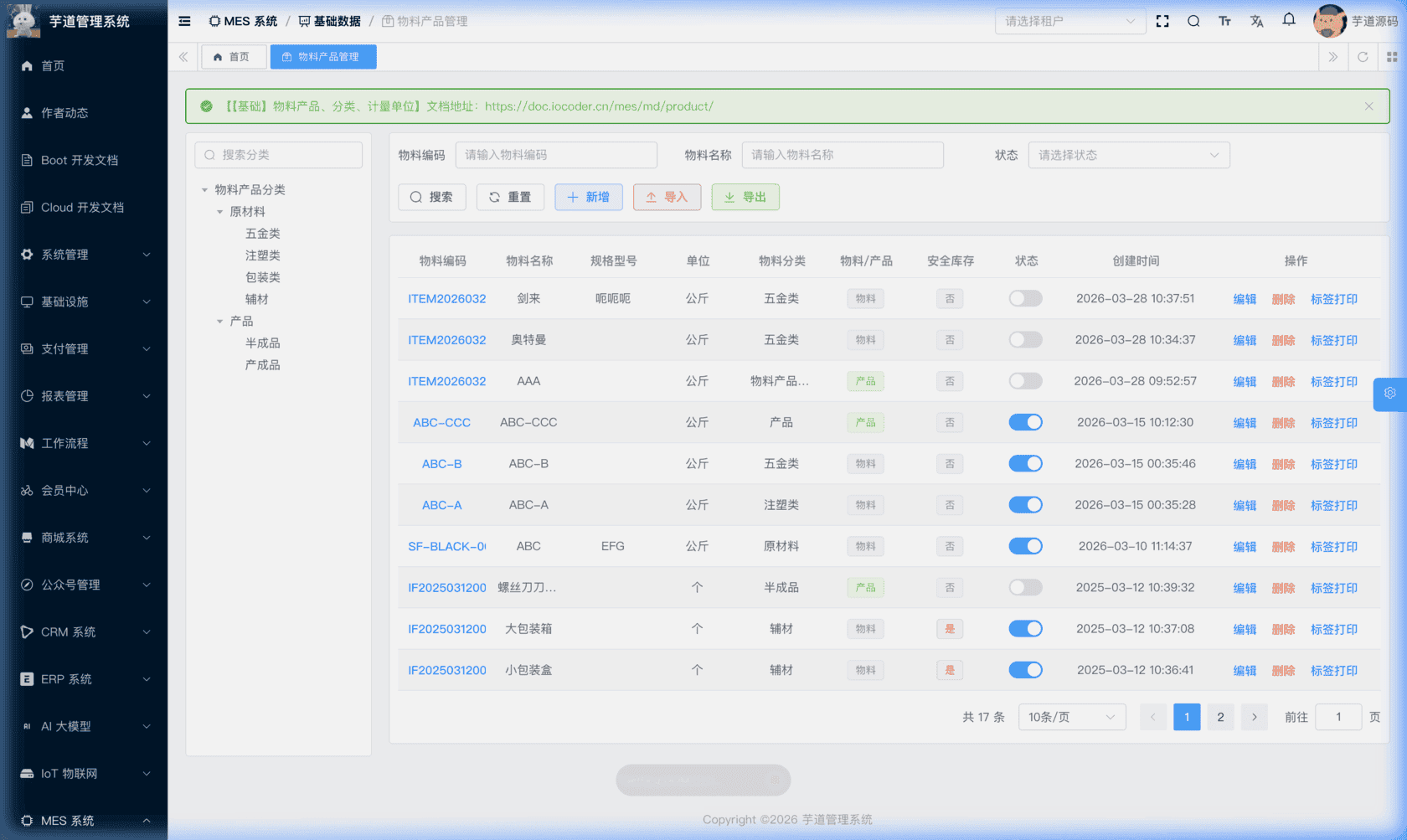1407x840 pixels.
Task: Open notifications bell icon
Action: pyautogui.click(x=1288, y=21)
